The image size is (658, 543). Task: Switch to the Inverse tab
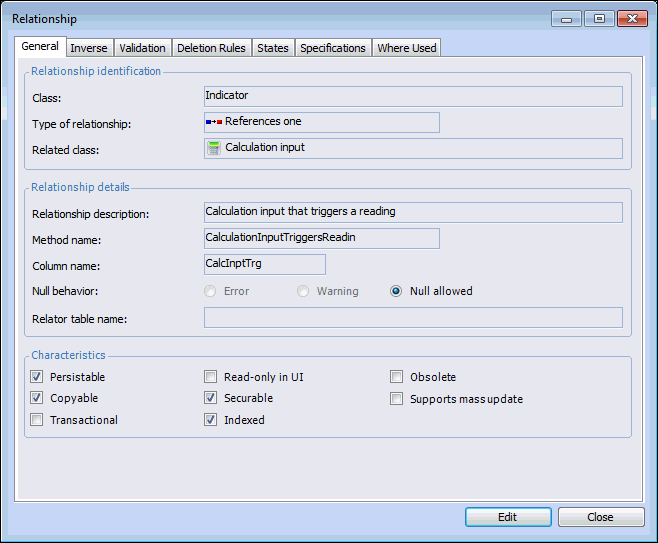click(89, 48)
